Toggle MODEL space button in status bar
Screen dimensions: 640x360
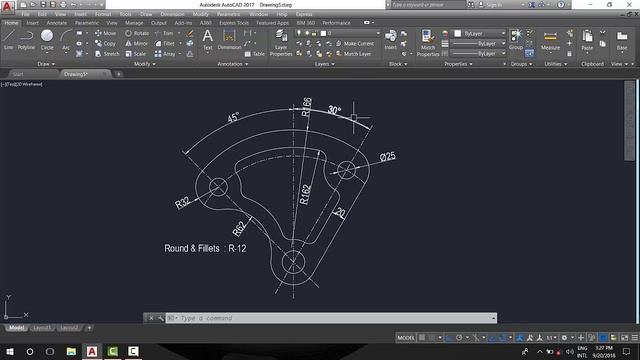406,338
